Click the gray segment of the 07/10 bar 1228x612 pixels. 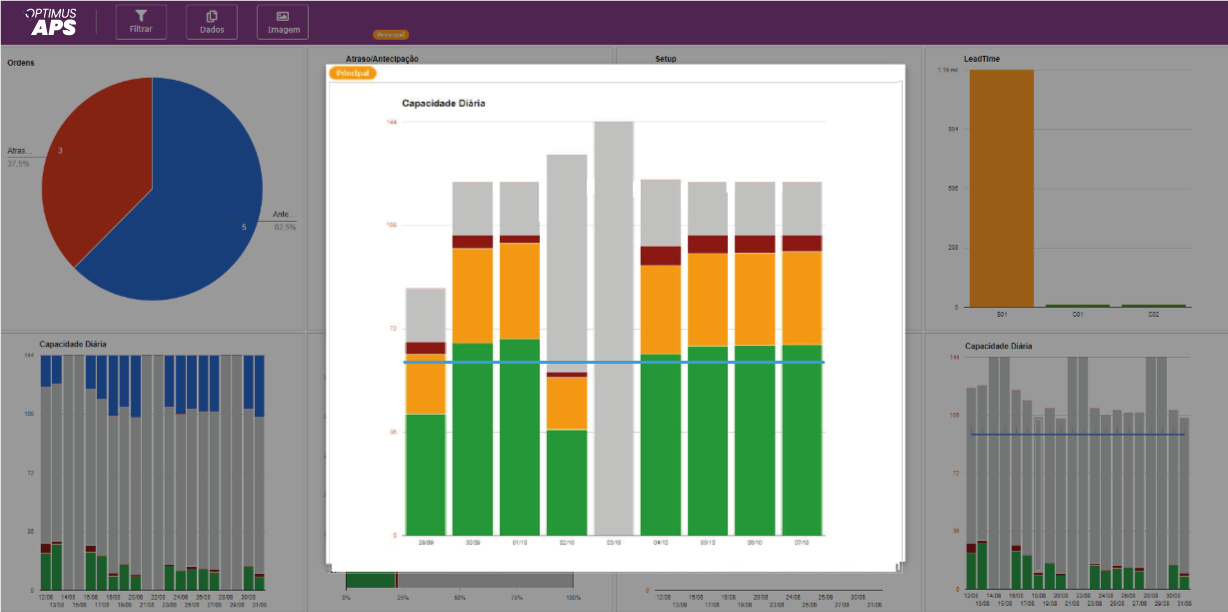click(x=802, y=208)
